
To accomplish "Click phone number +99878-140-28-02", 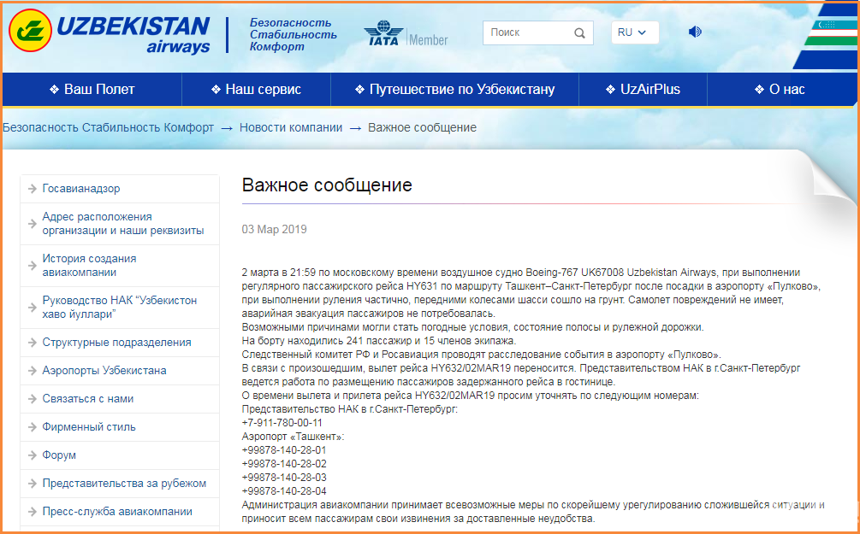I will (284, 464).
